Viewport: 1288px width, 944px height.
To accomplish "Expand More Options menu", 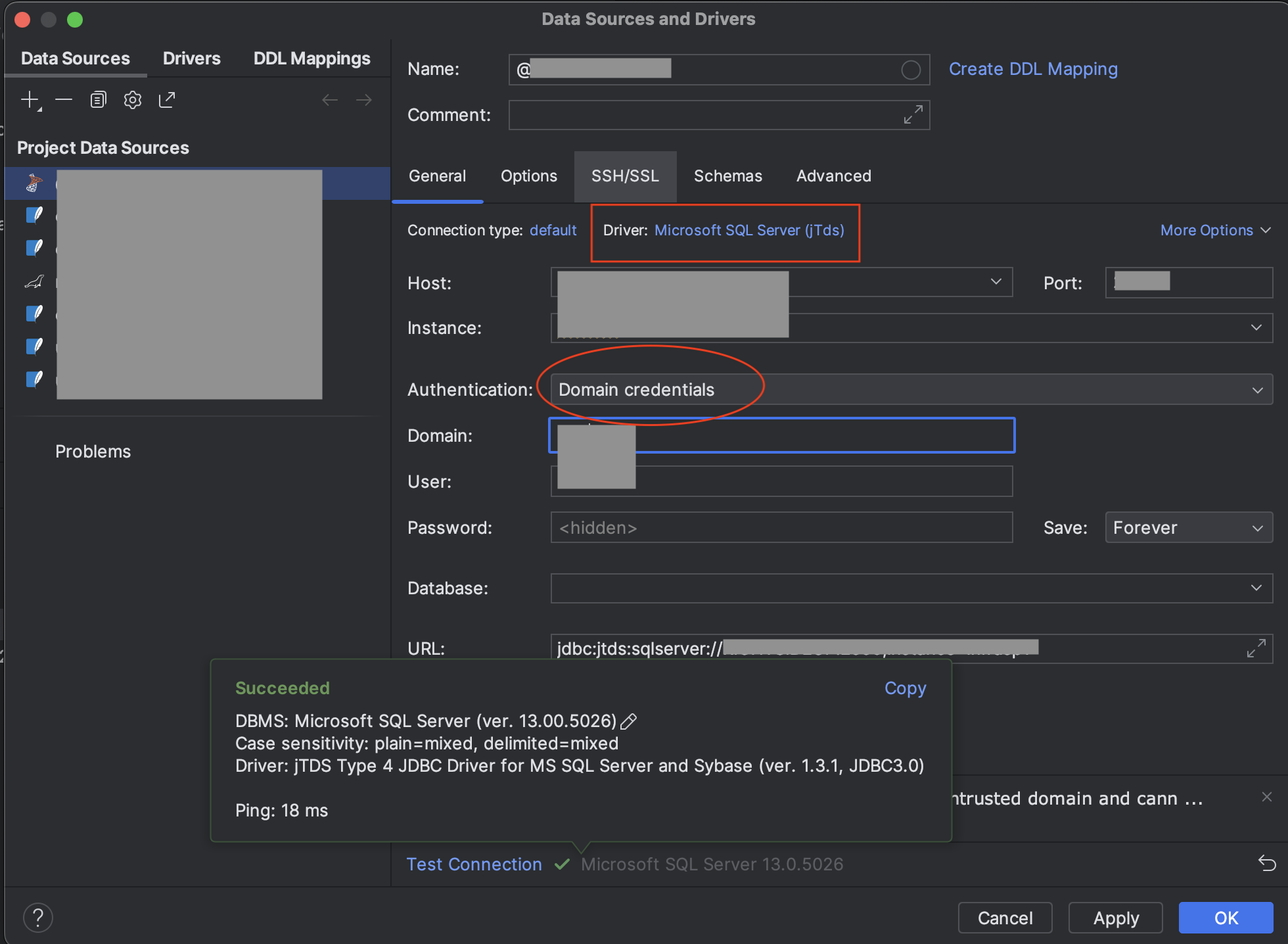I will point(1215,230).
